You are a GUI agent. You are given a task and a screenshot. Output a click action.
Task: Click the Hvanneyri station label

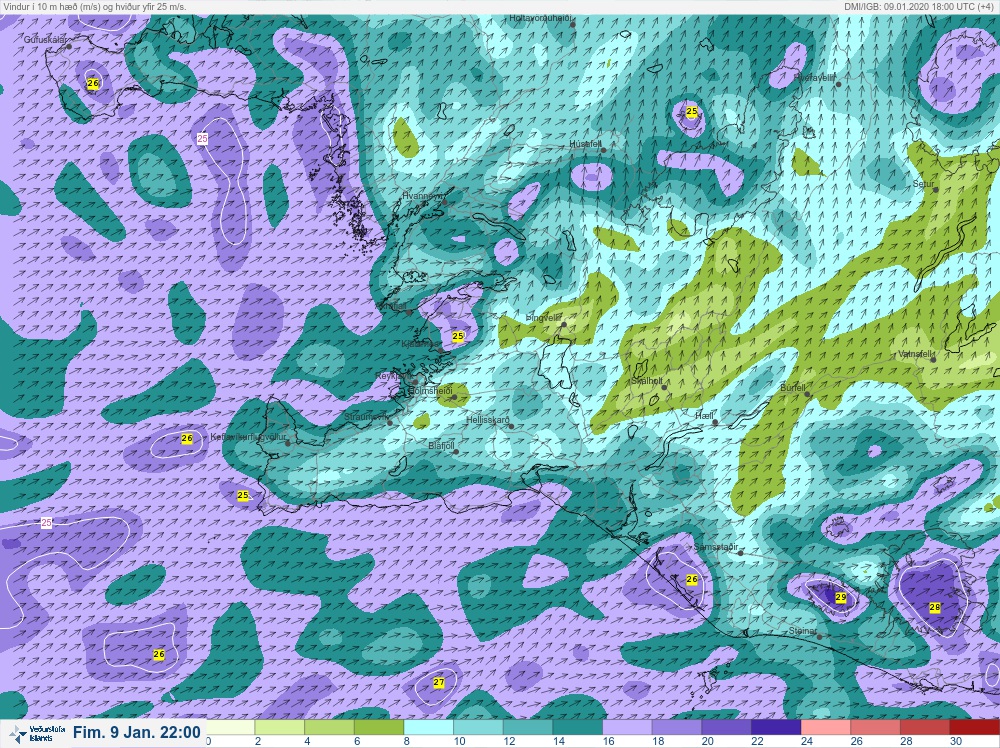click(422, 196)
